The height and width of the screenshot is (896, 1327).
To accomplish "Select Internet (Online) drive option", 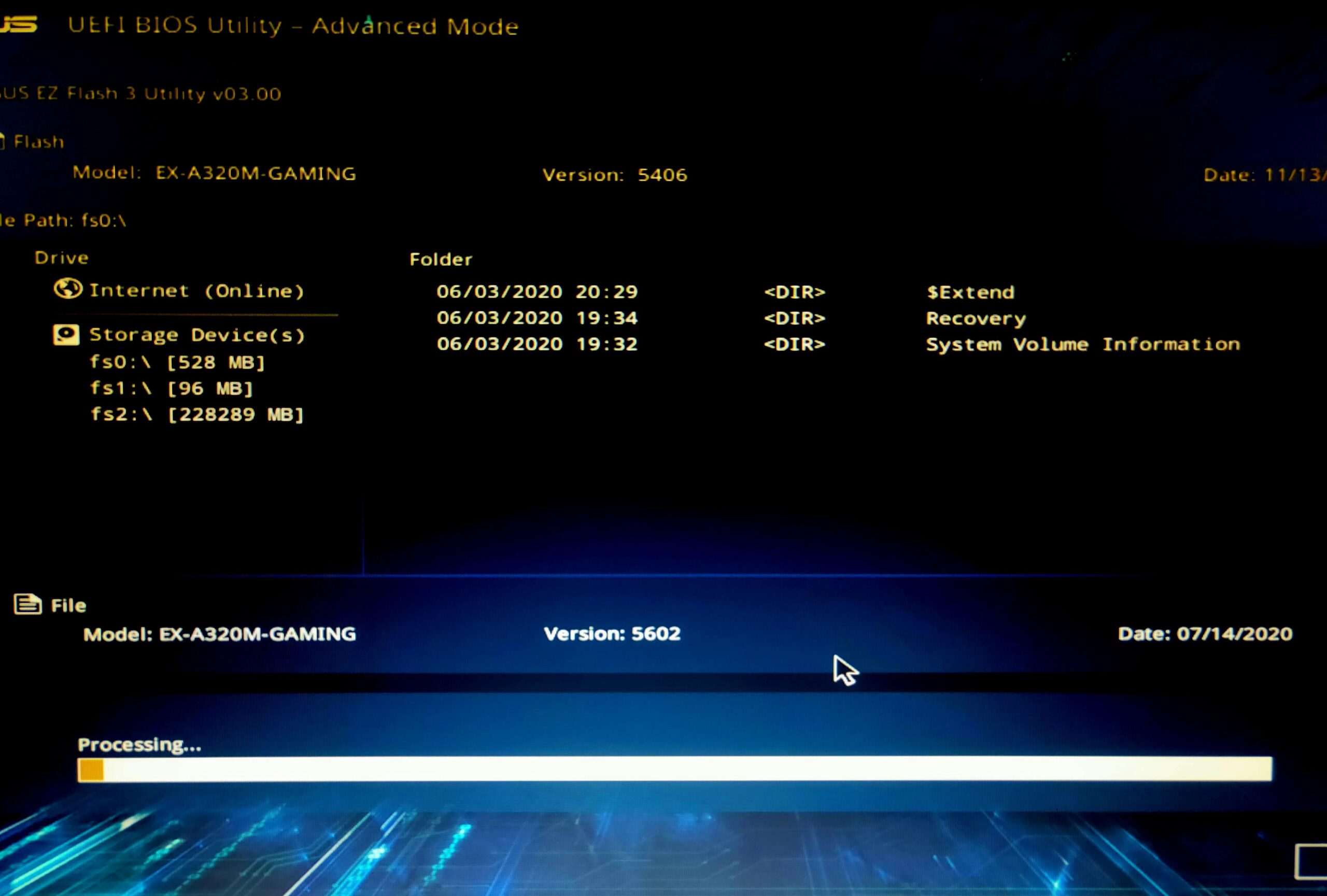I will point(197,291).
